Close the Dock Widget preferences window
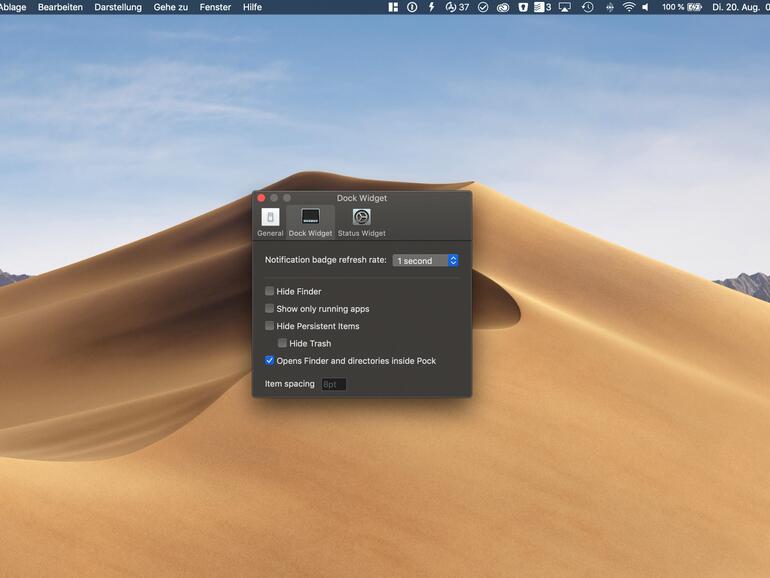The height and width of the screenshot is (578, 770). 262,198
